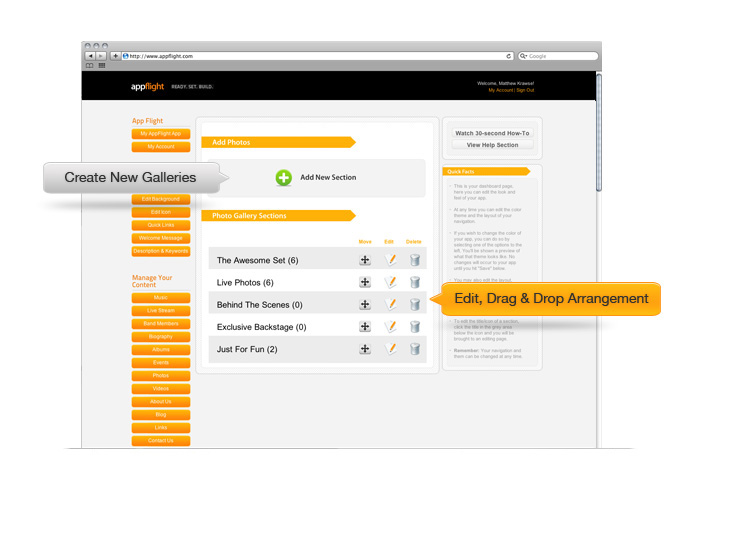Screen dimensions: 732x540
Task: Edit The Awesome Set gallery
Action: coord(390,260)
